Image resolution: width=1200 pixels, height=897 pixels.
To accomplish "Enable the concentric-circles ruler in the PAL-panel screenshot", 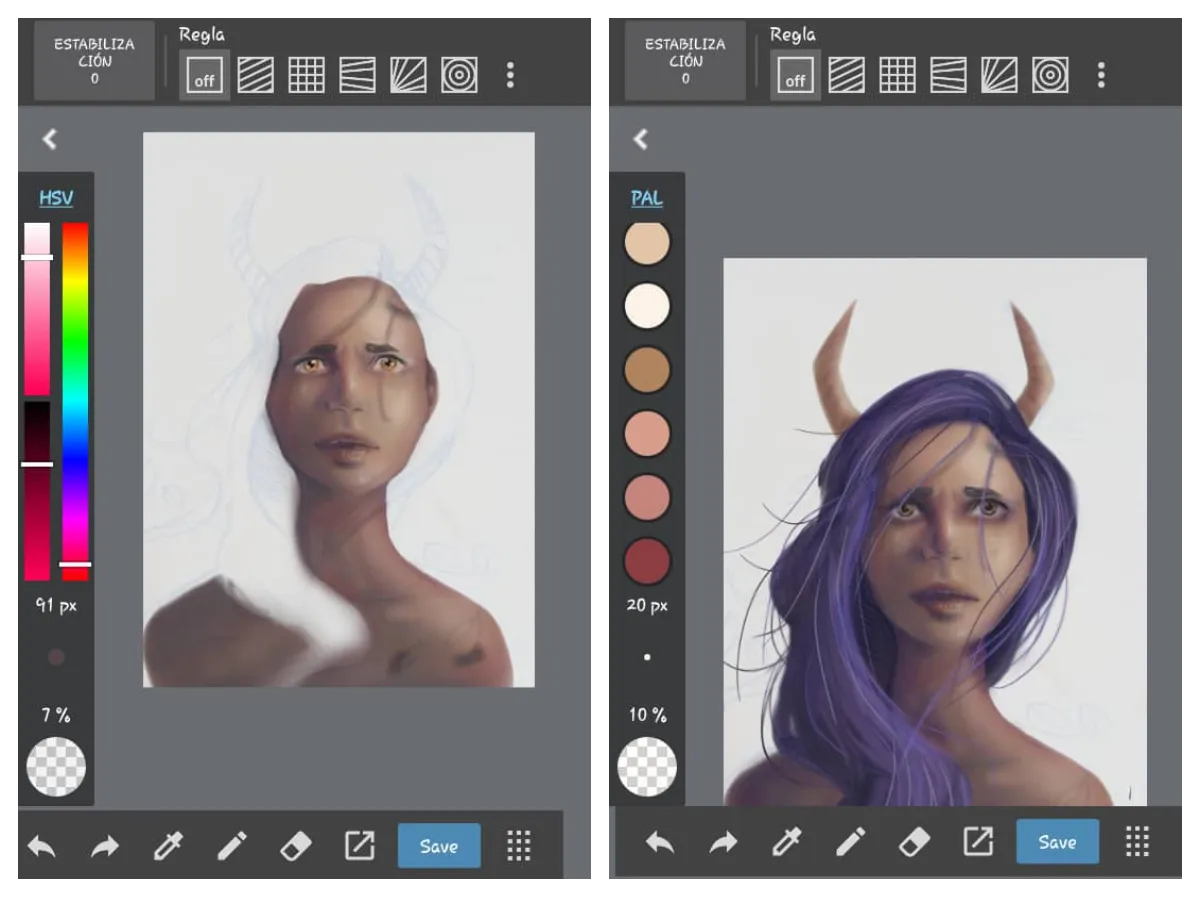I will click(1051, 75).
